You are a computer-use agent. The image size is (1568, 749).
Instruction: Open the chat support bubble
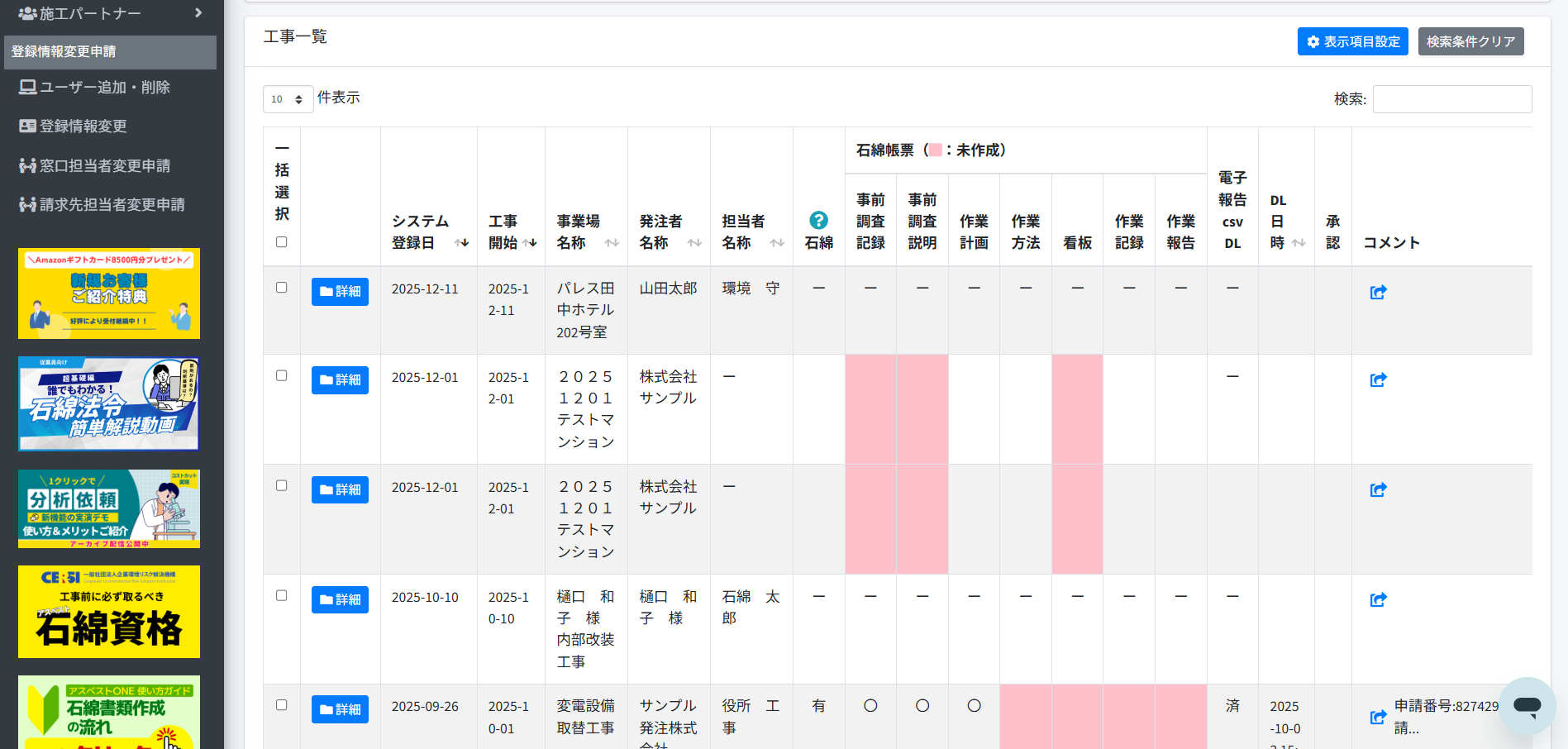1527,706
